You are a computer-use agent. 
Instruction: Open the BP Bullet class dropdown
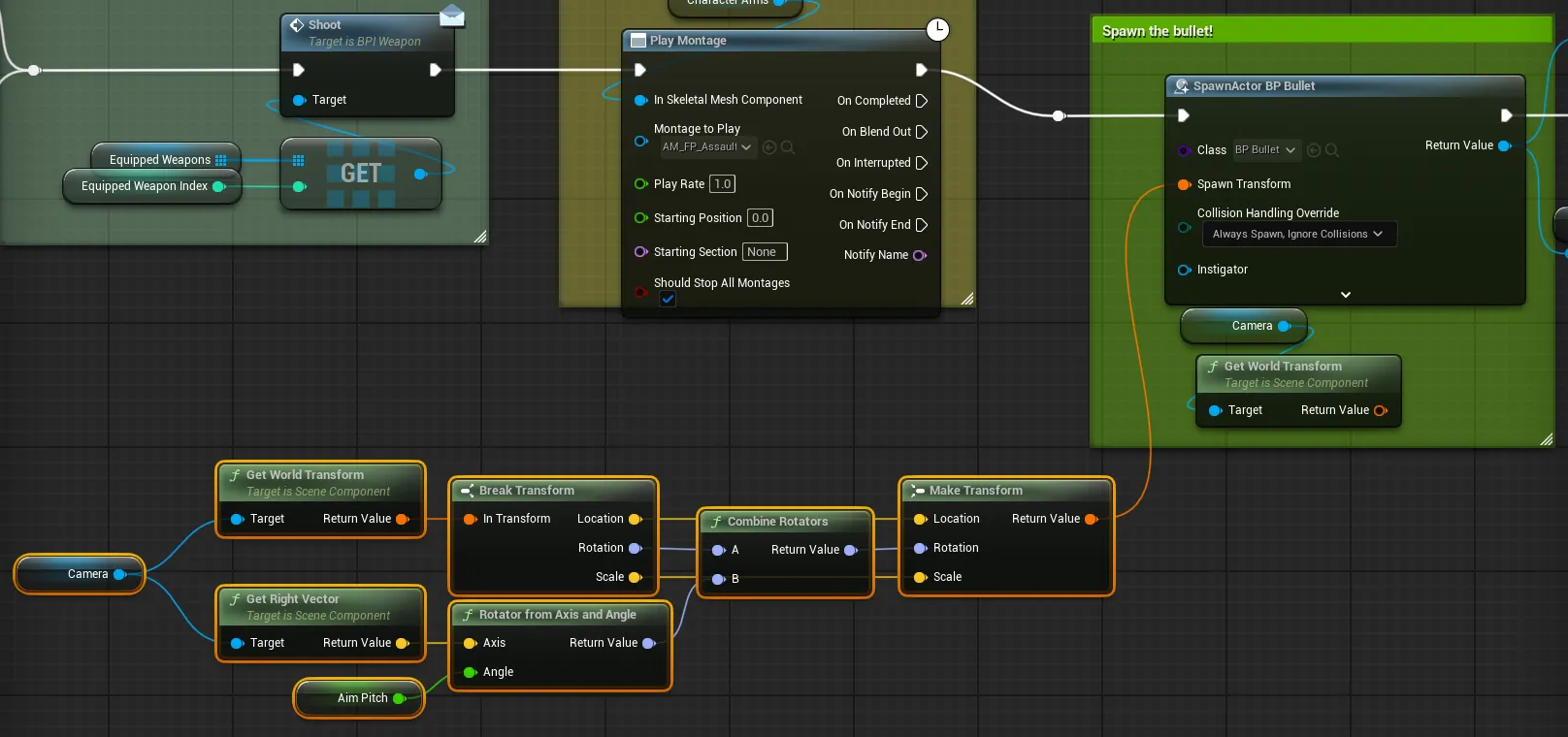coord(1265,150)
